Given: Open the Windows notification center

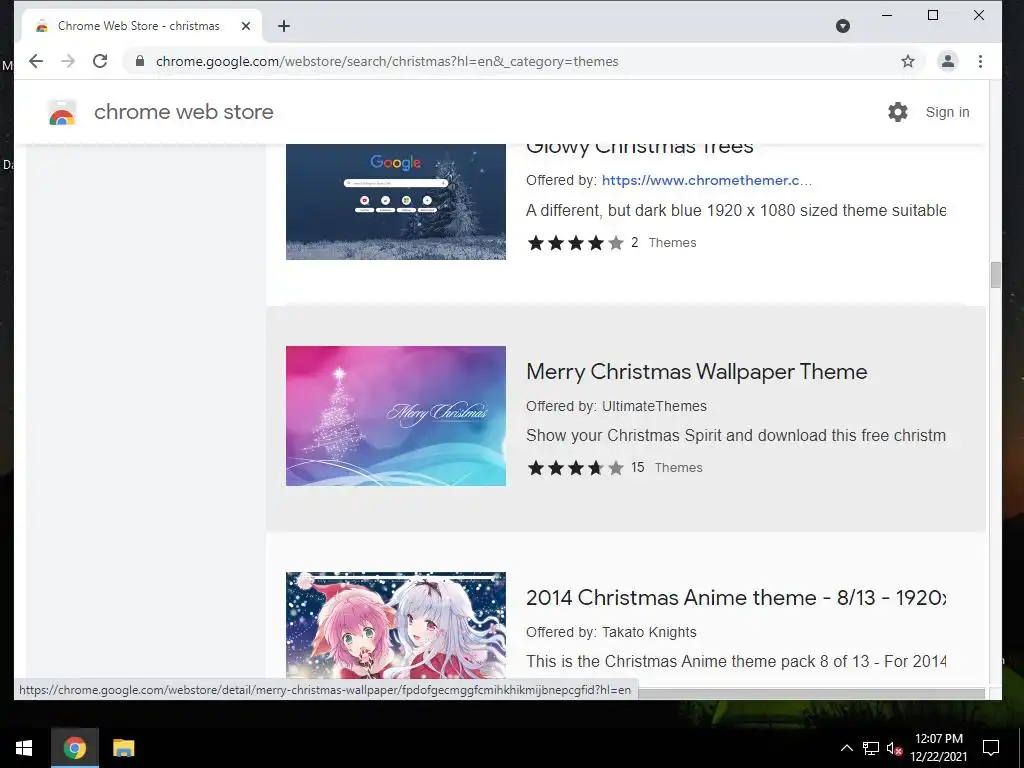Looking at the screenshot, I should pos(991,748).
